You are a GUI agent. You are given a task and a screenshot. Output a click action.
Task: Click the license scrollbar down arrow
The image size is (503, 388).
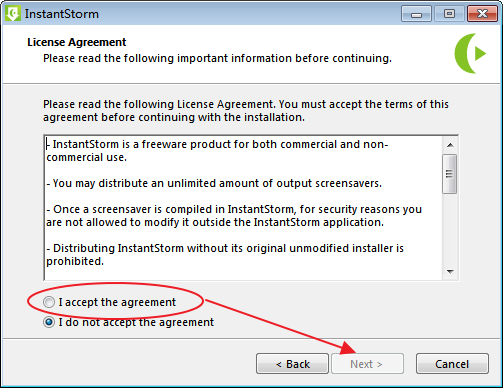[450, 272]
